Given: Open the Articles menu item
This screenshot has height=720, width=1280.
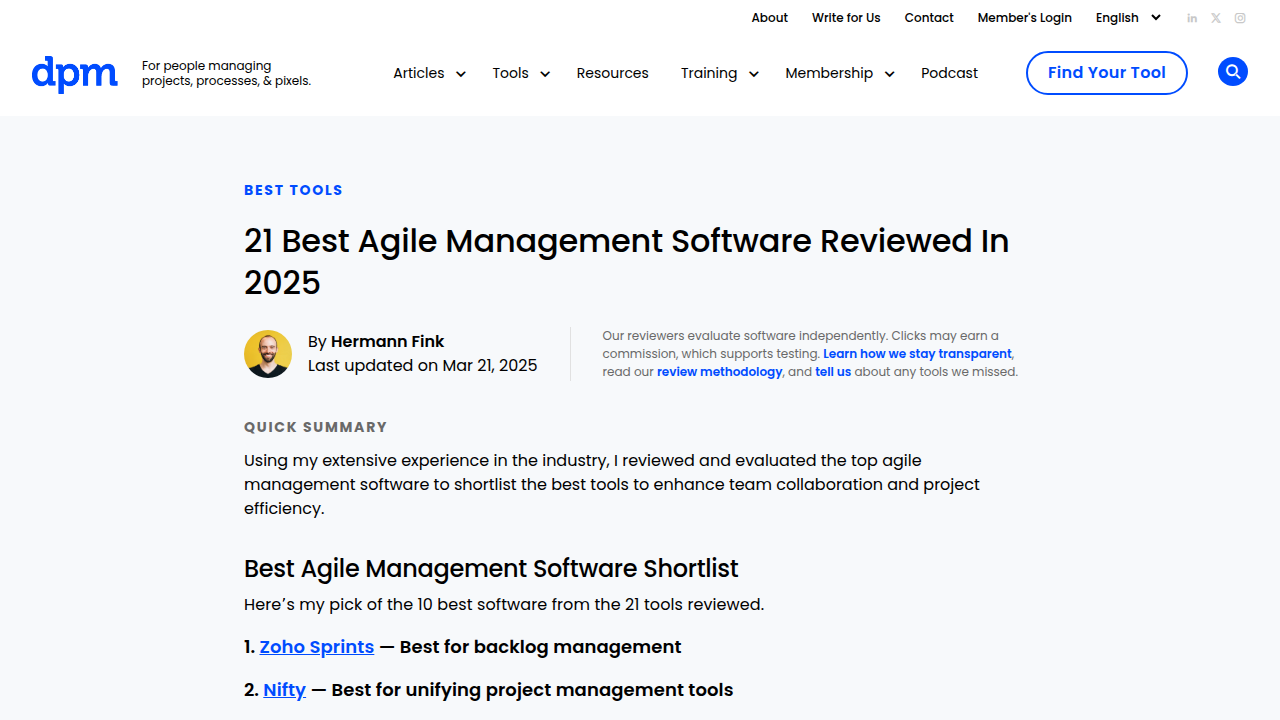Looking at the screenshot, I should [418, 73].
